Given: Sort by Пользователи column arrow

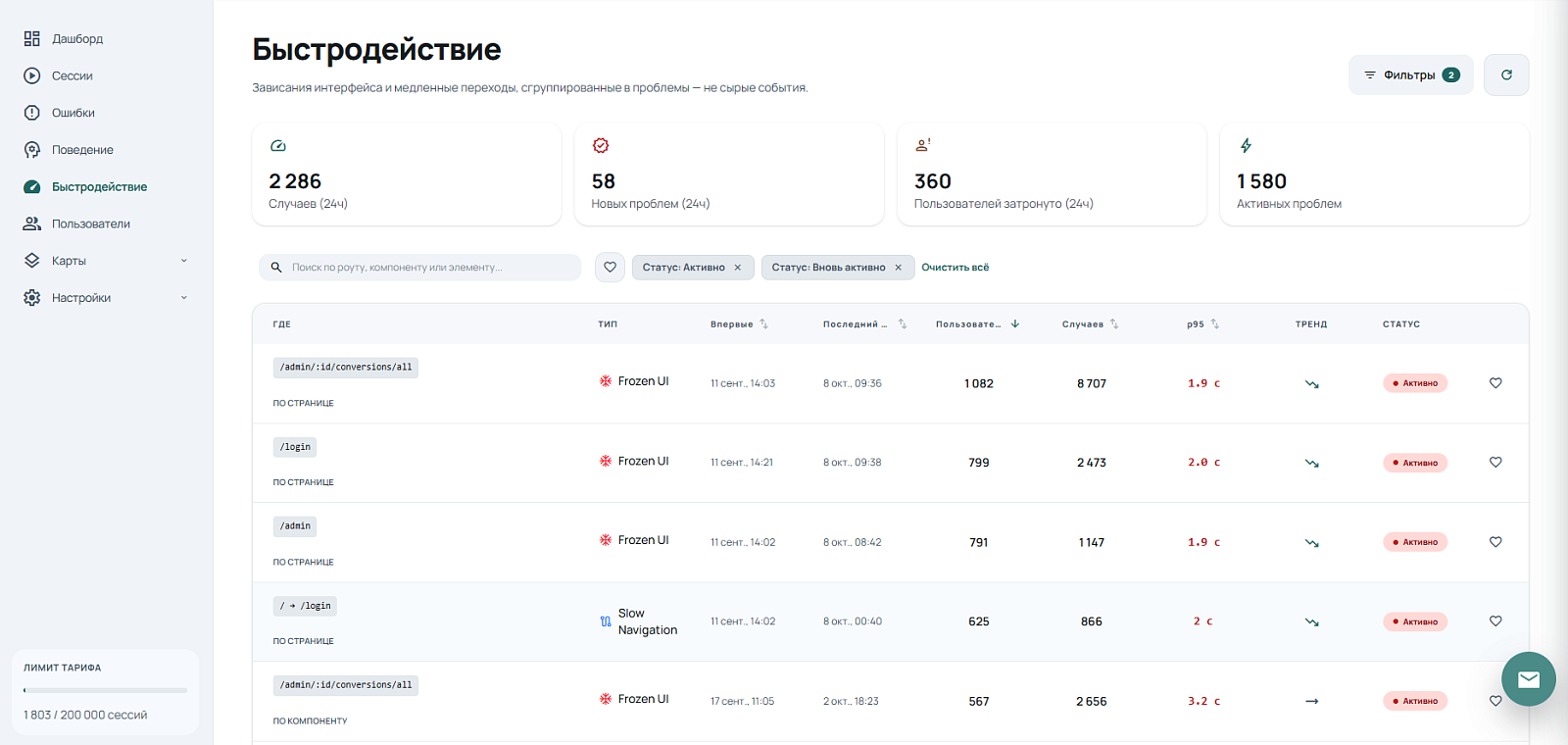Looking at the screenshot, I should tap(1015, 324).
